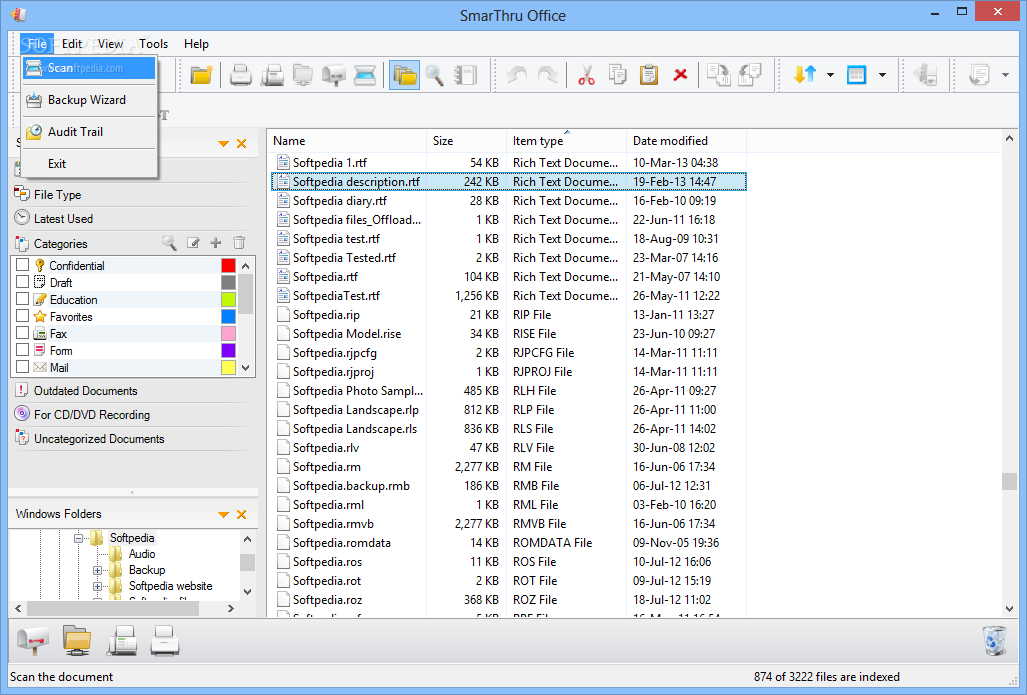This screenshot has height=695, width=1027.
Task: Open the Edit menu
Action: tap(72, 44)
